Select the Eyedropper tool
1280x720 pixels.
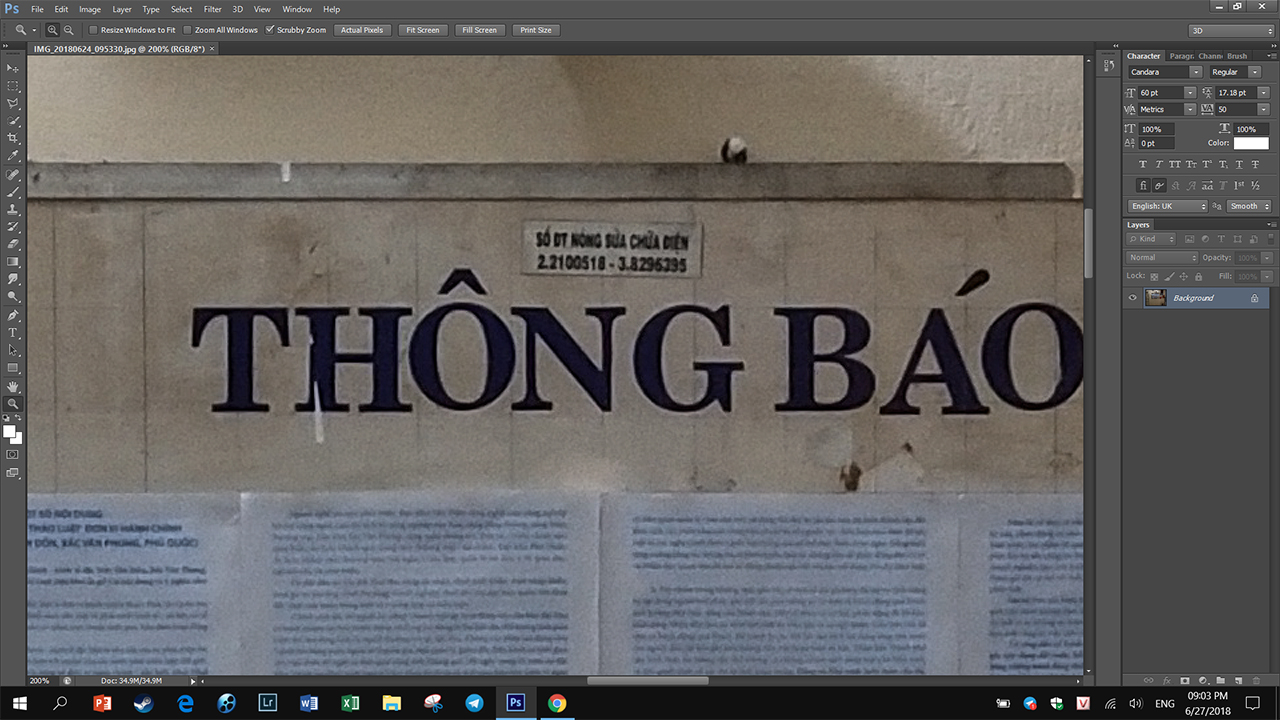[13, 156]
